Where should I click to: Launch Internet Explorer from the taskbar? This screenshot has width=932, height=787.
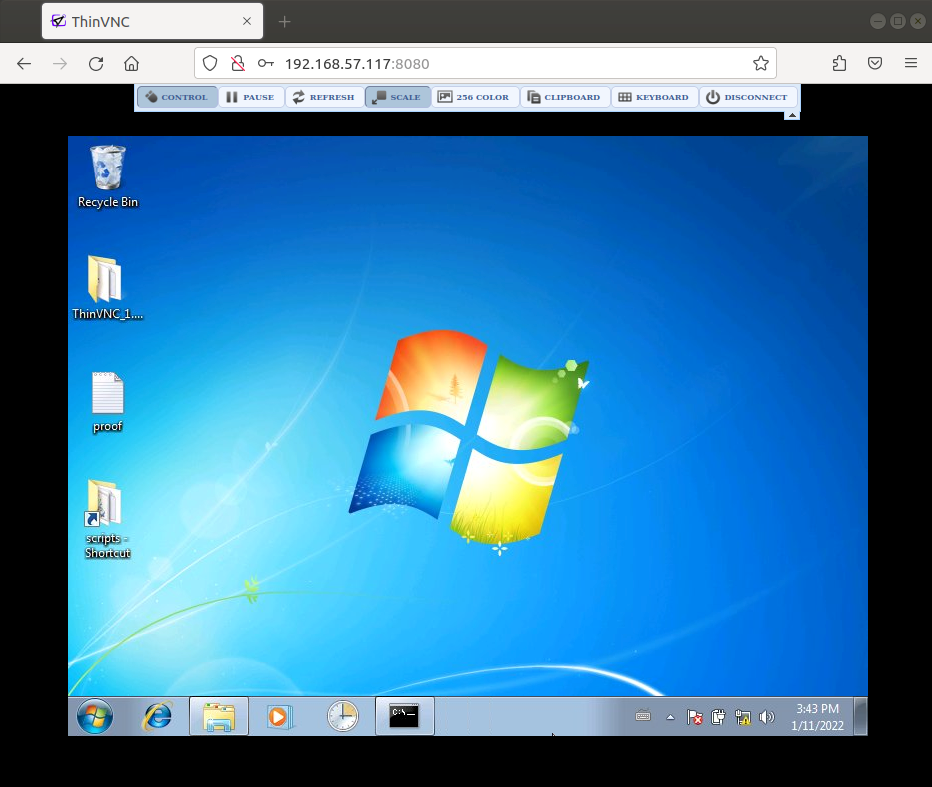(x=157, y=716)
